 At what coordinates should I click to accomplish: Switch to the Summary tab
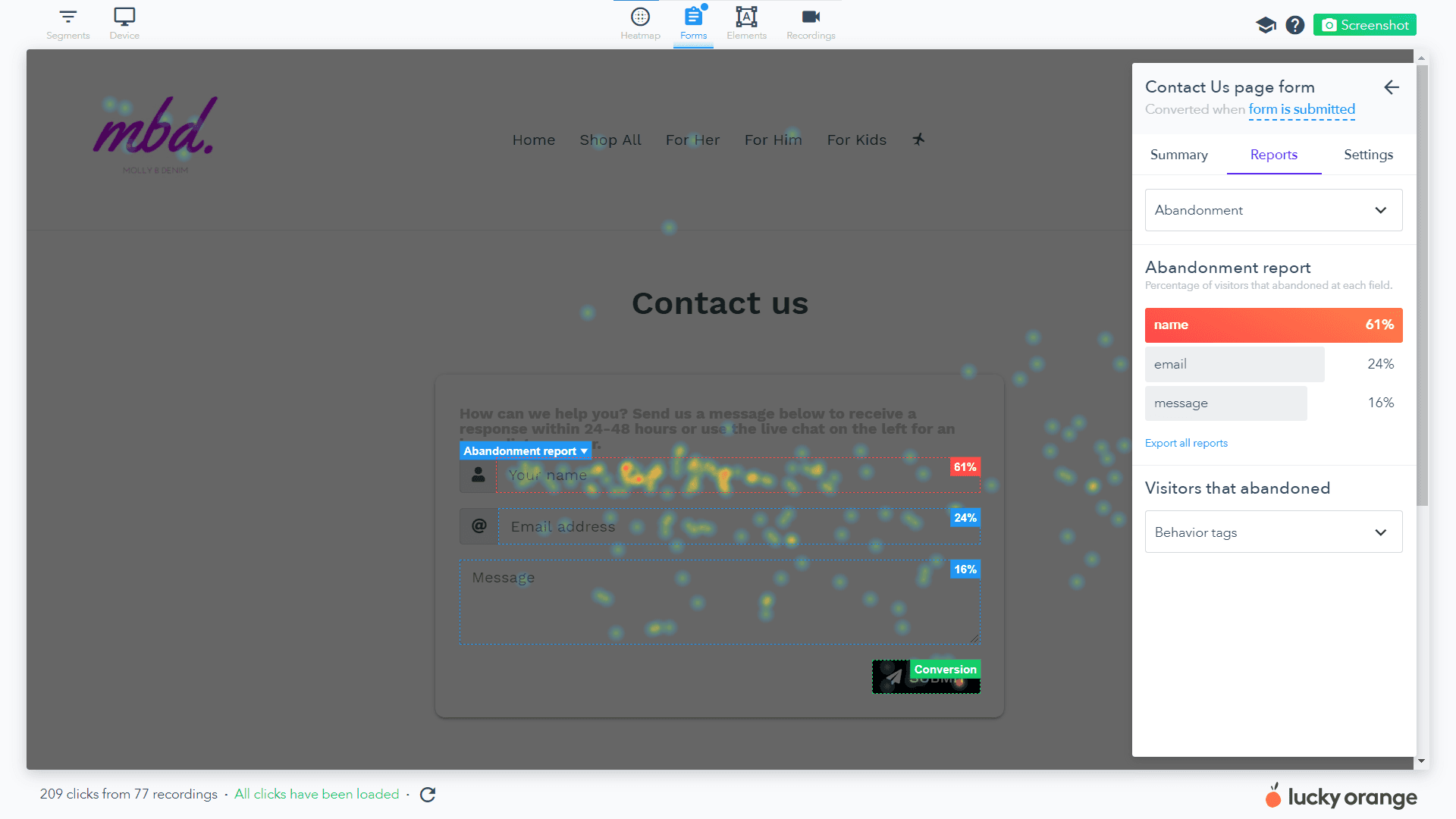pyautogui.click(x=1178, y=154)
